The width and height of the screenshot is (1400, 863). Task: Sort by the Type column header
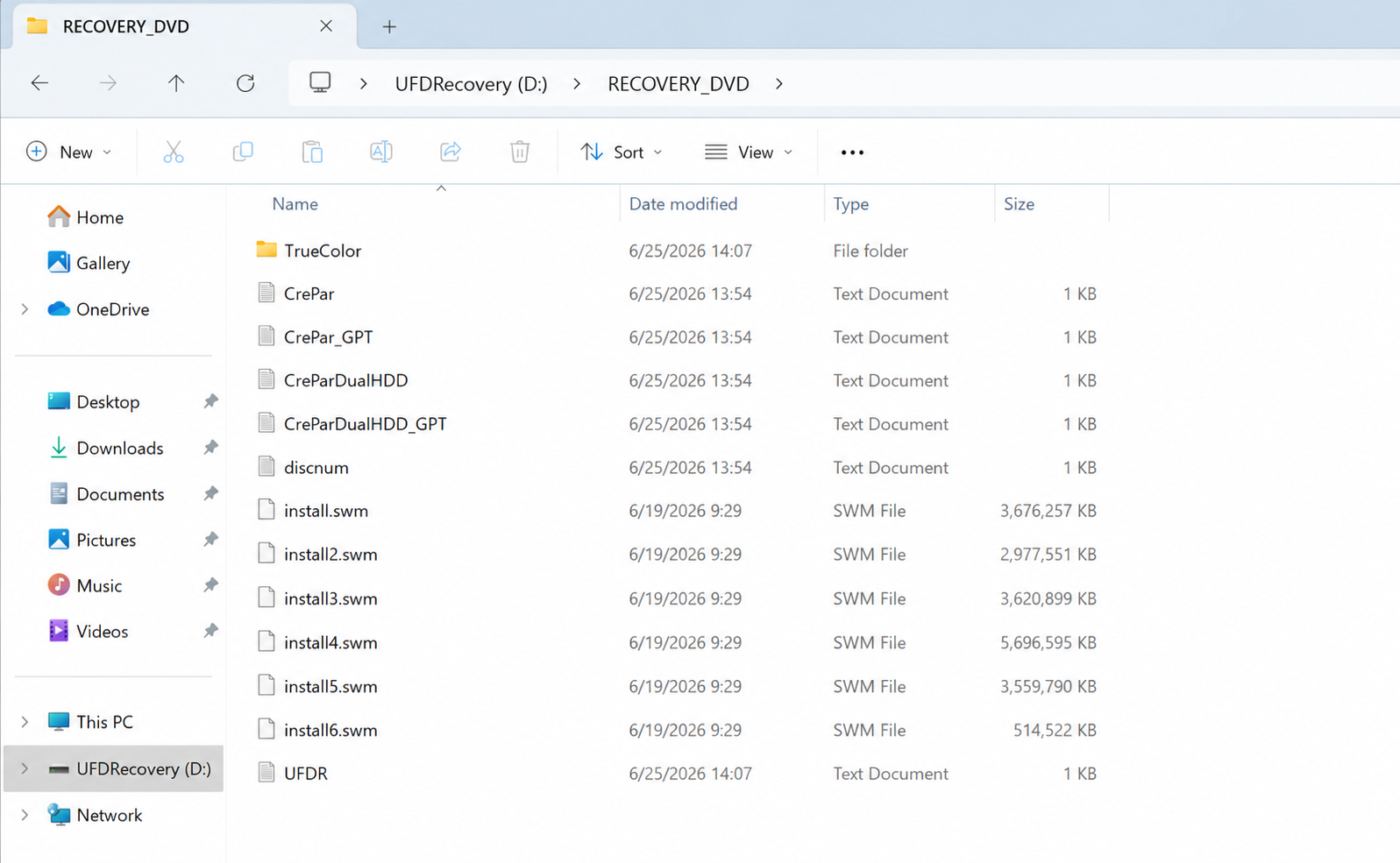pyautogui.click(x=850, y=204)
